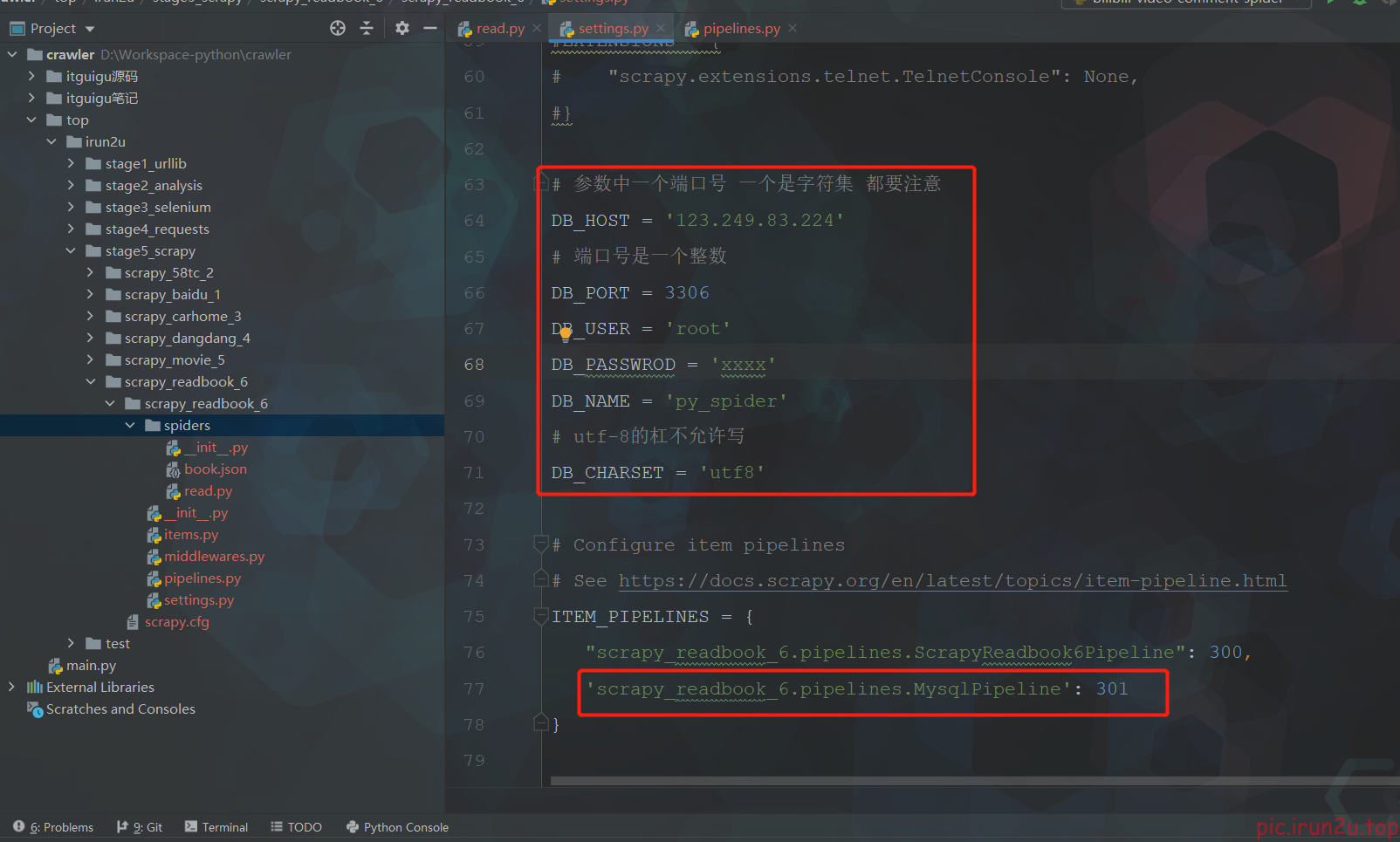Open the Python Console
This screenshot has width=1400, height=842.
click(397, 826)
